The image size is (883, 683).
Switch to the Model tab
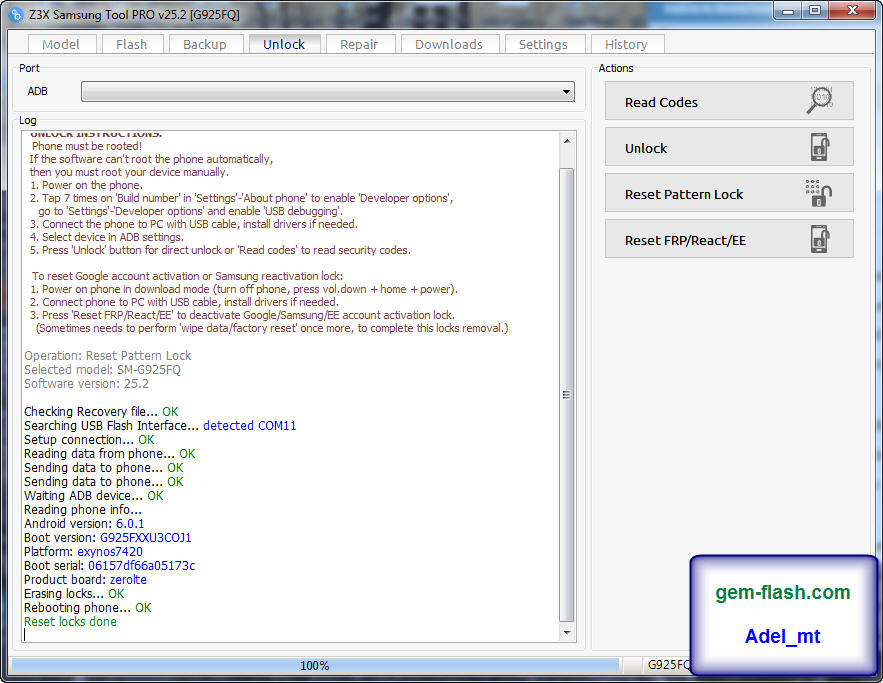[61, 44]
